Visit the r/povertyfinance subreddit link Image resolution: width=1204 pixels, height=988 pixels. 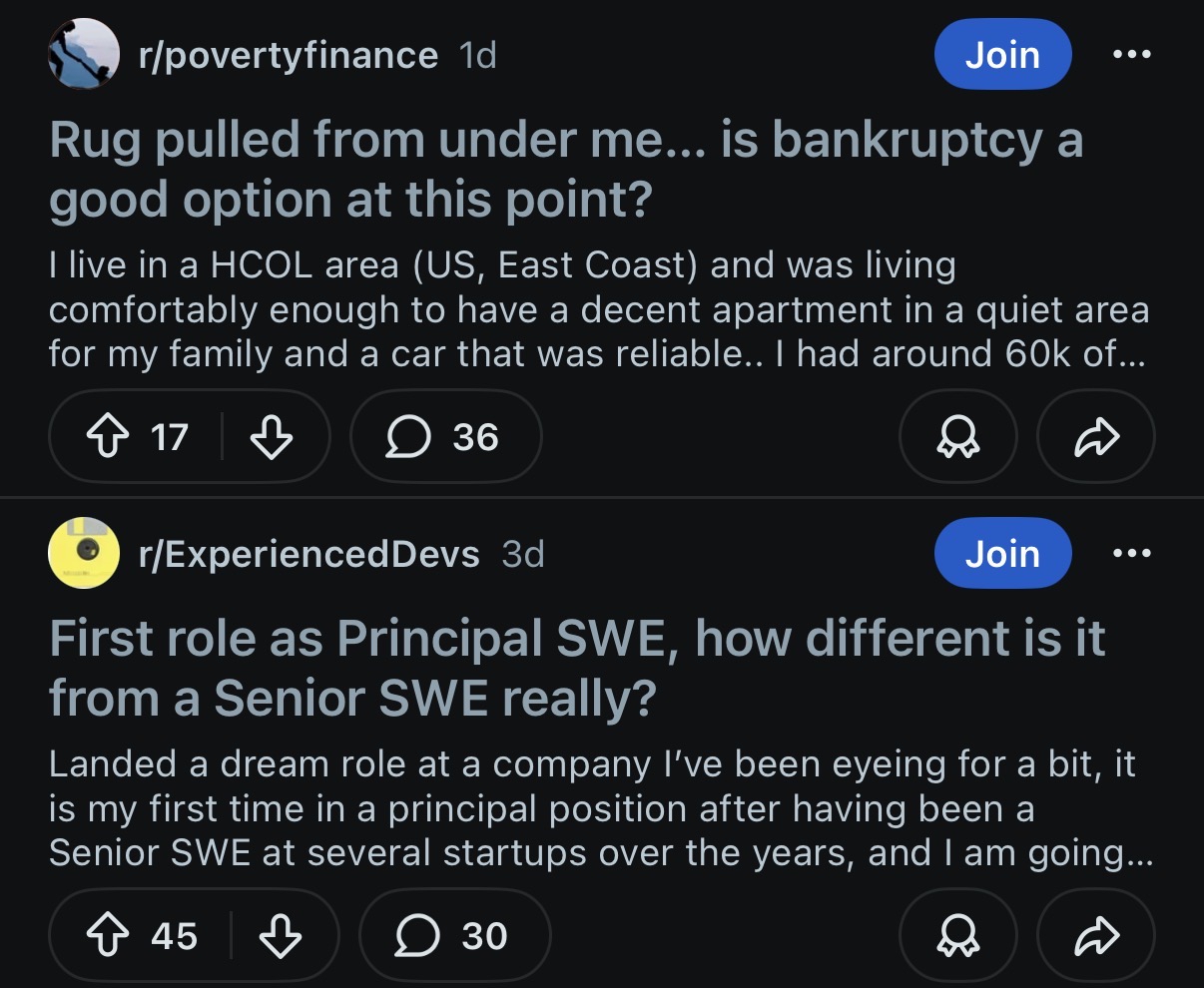click(x=288, y=55)
